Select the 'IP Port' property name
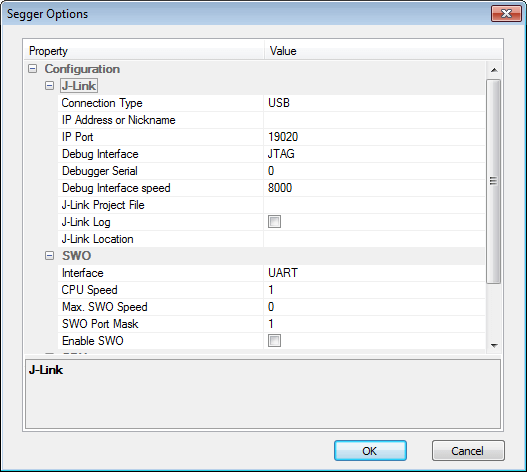The height and width of the screenshot is (472, 527). [x=78, y=137]
